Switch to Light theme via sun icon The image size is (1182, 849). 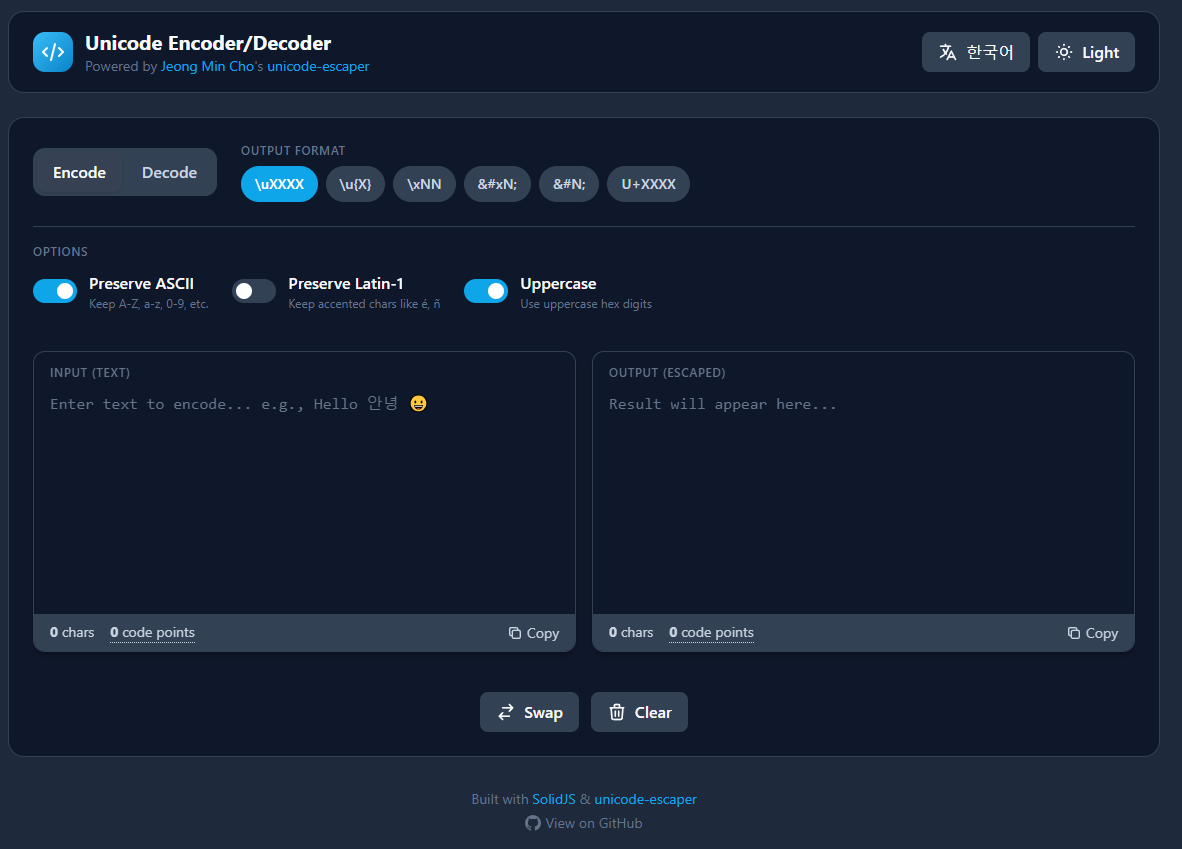(1064, 51)
